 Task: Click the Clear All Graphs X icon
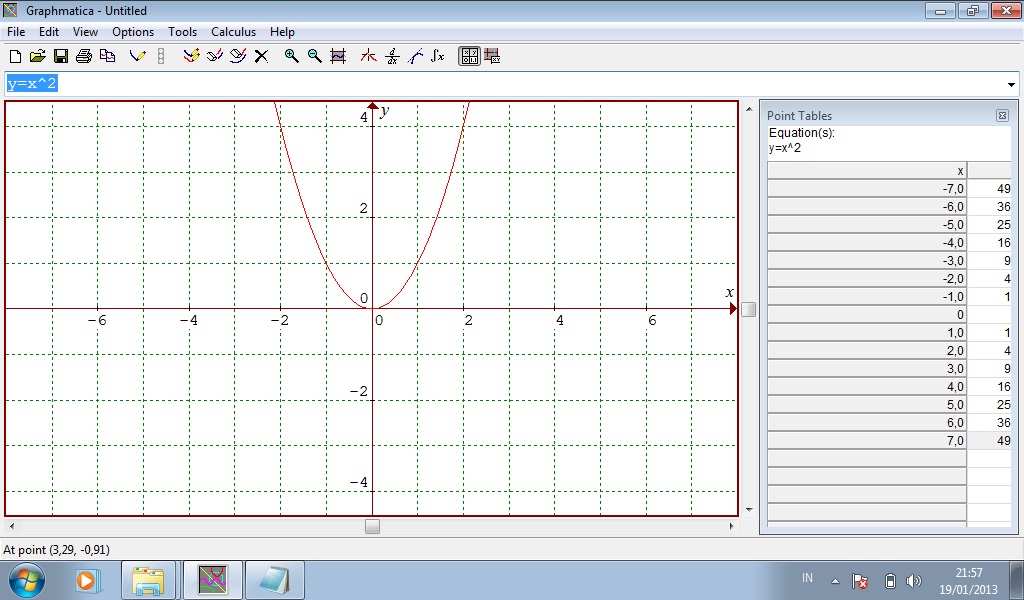pos(261,56)
